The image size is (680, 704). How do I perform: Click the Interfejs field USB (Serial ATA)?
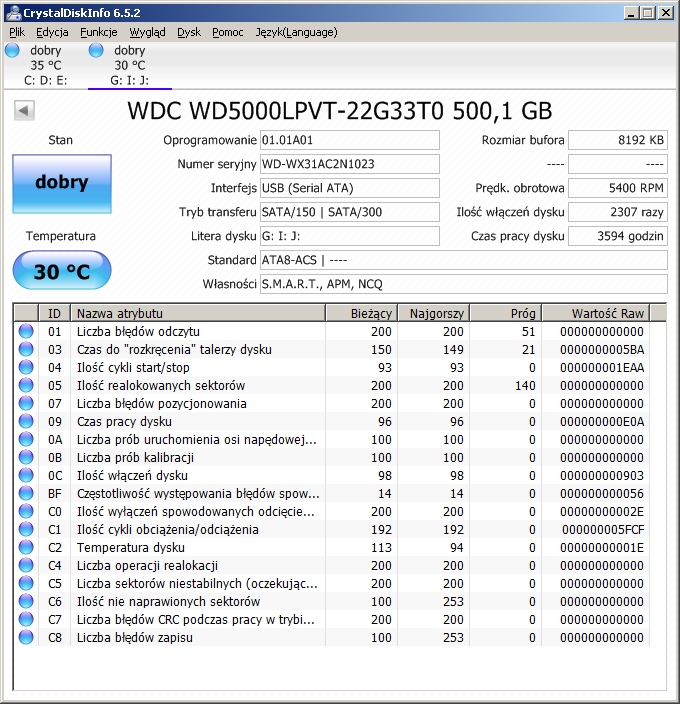tap(350, 188)
